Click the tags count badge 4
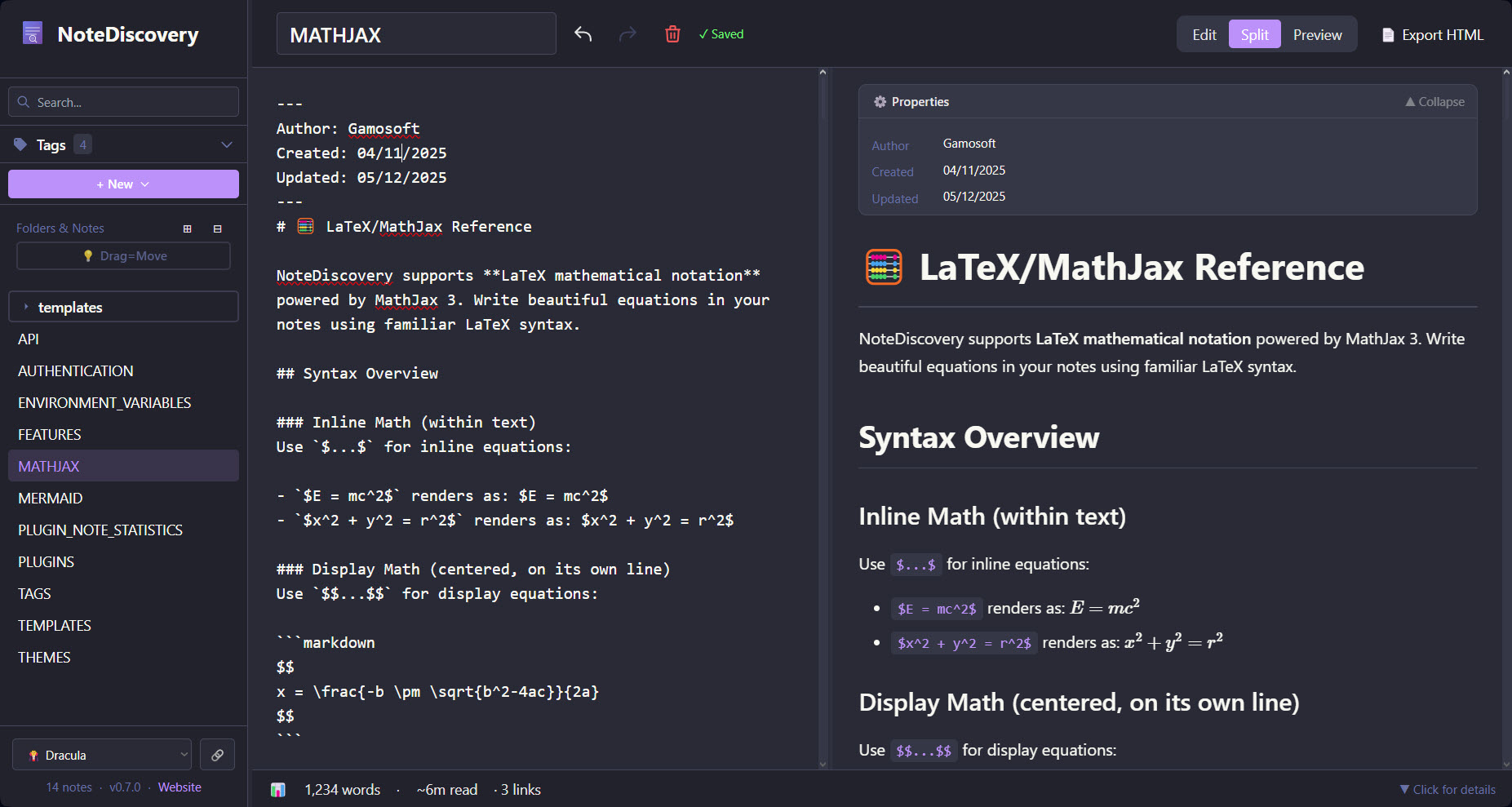The image size is (1512, 807). click(82, 144)
